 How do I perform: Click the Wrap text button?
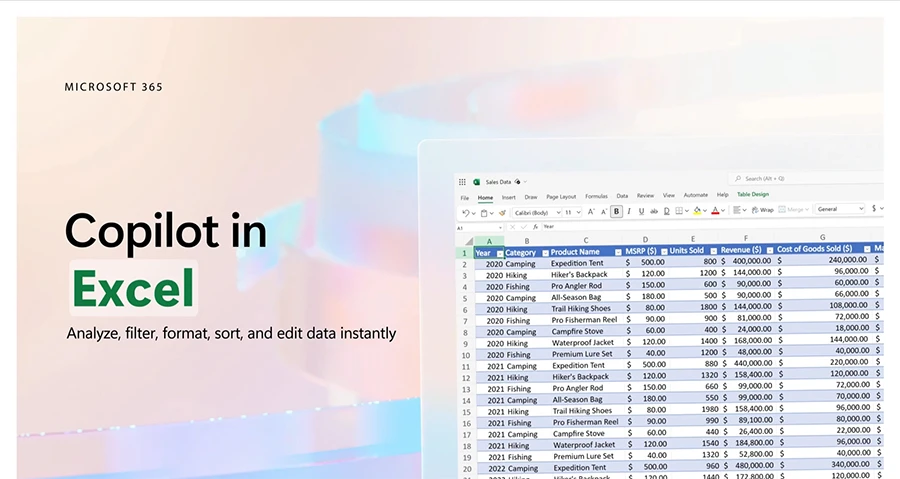(762, 210)
